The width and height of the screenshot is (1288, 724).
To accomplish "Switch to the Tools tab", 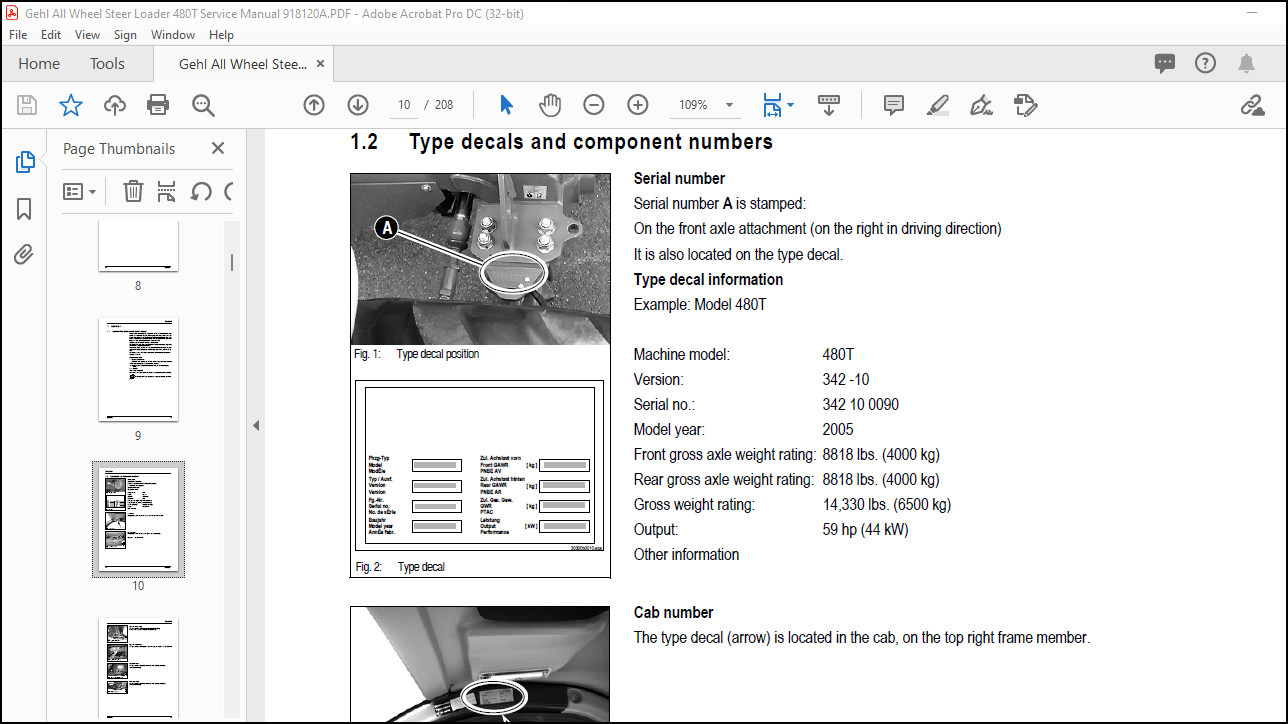I will tap(107, 64).
